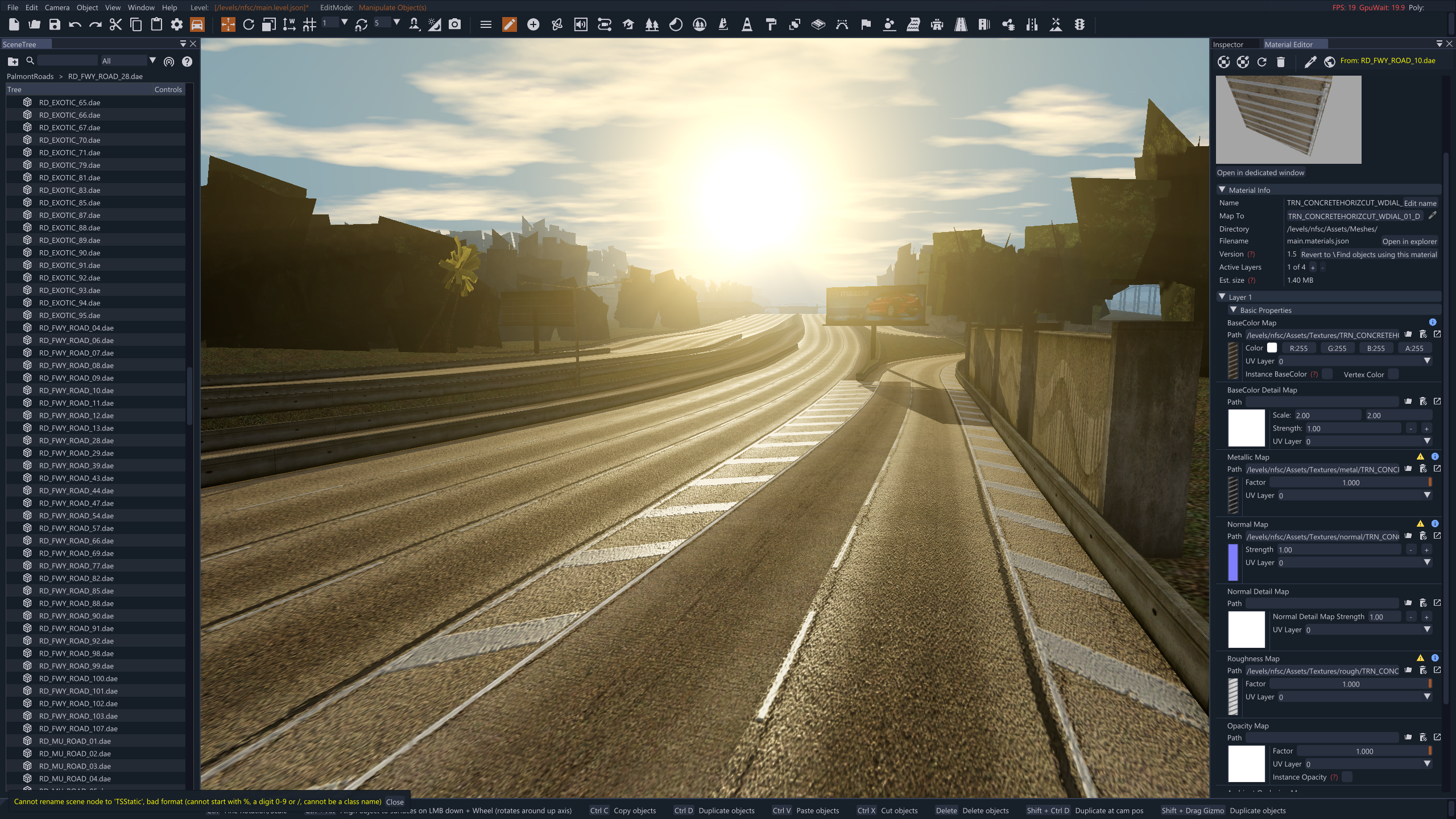The image size is (1456, 819).
Task: Click Open in dedicated window link
Action: [1260, 172]
